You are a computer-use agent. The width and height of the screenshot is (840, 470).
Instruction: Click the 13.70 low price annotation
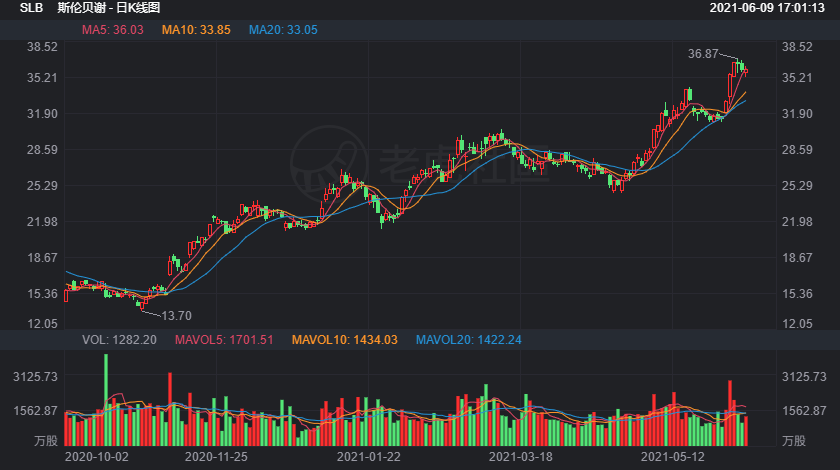(176, 316)
